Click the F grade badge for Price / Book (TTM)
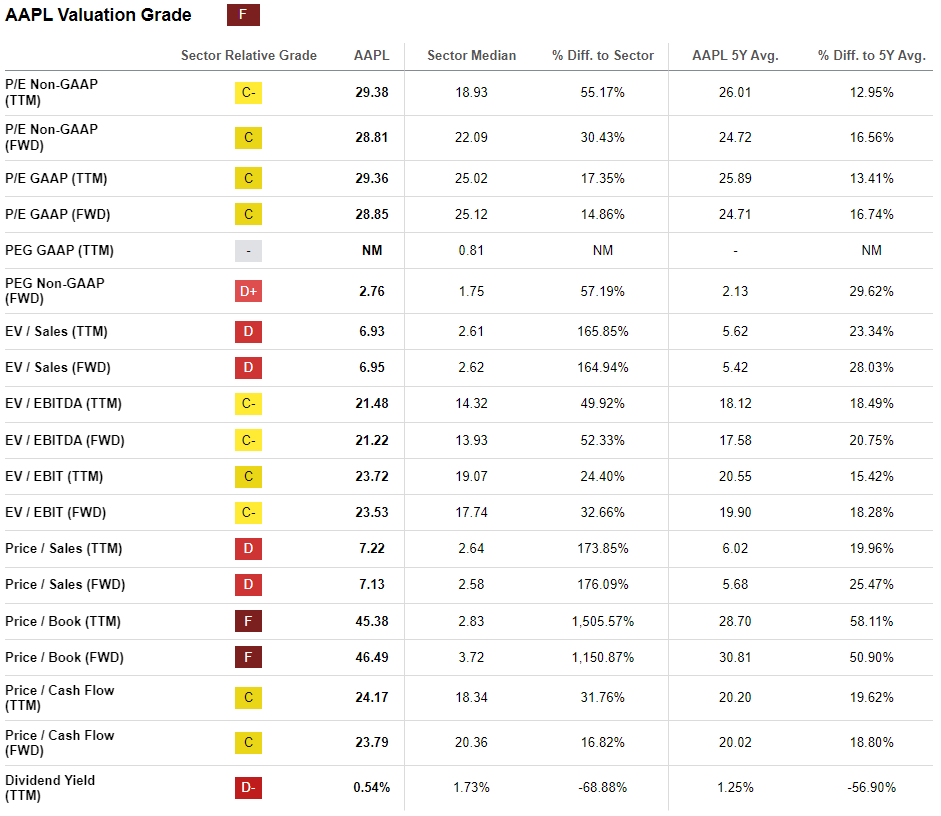 pyautogui.click(x=248, y=621)
